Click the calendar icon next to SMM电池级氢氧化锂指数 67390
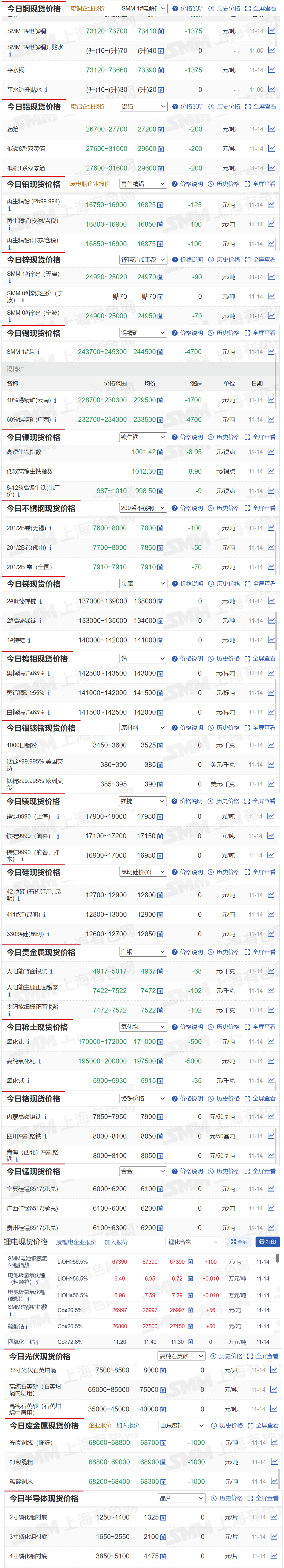Screen dimensions: 284x1568 click(x=190, y=1262)
